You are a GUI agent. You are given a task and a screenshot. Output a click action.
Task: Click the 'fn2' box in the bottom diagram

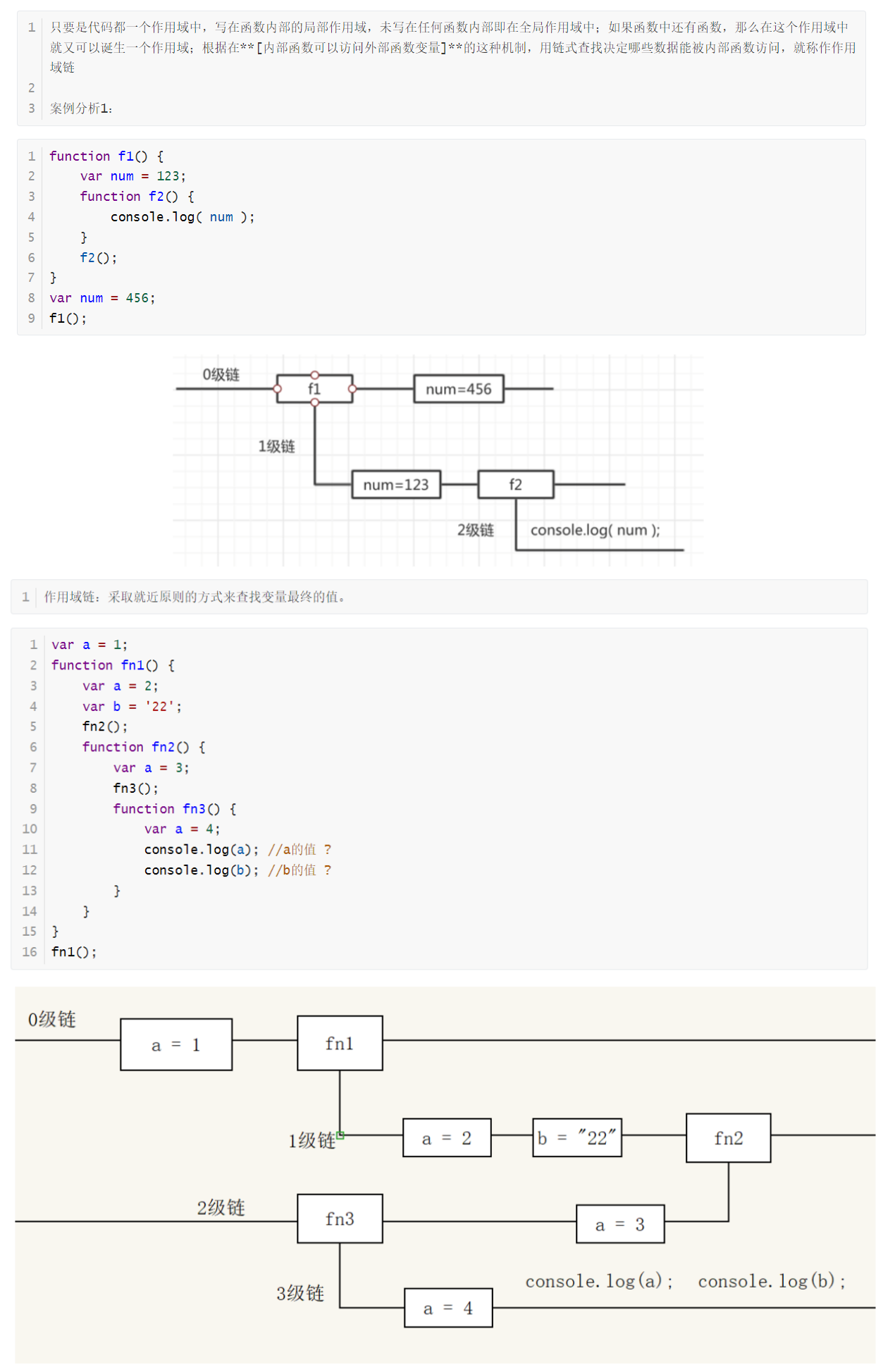[x=729, y=1138]
